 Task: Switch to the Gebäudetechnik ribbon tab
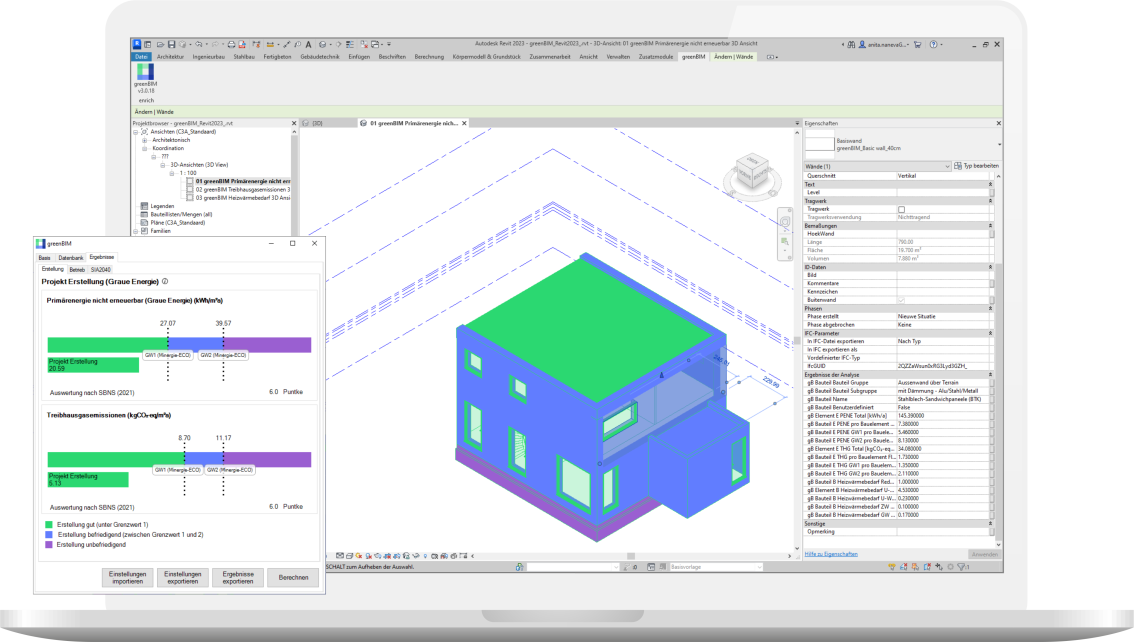[x=320, y=56]
